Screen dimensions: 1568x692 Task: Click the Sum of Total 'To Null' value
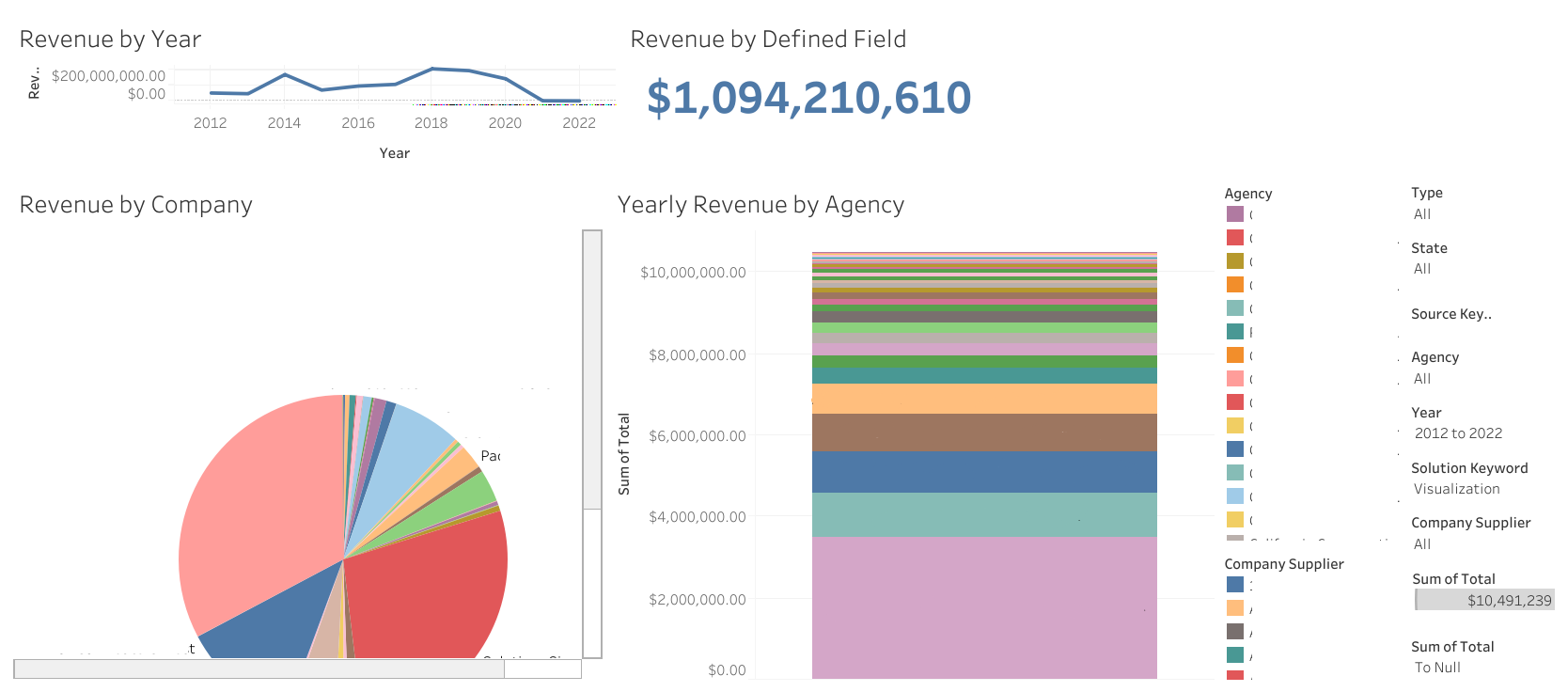[x=1437, y=668]
